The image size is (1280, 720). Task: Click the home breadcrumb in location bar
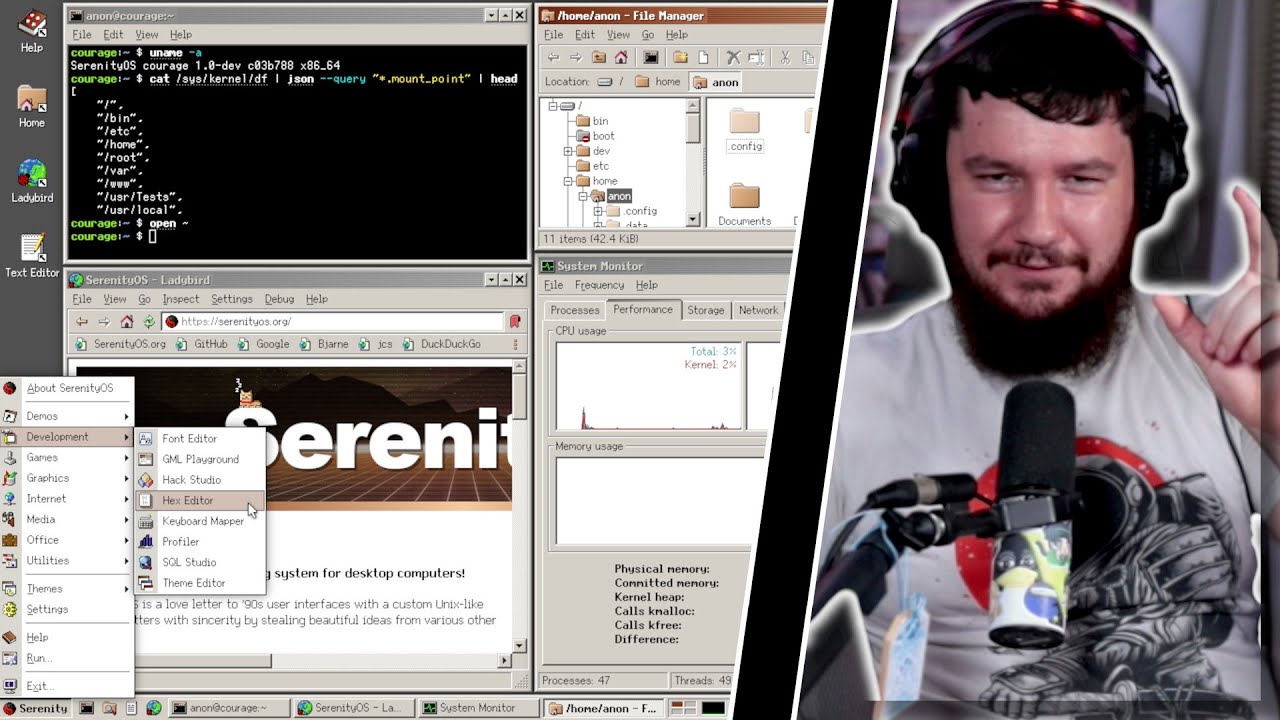click(658, 82)
